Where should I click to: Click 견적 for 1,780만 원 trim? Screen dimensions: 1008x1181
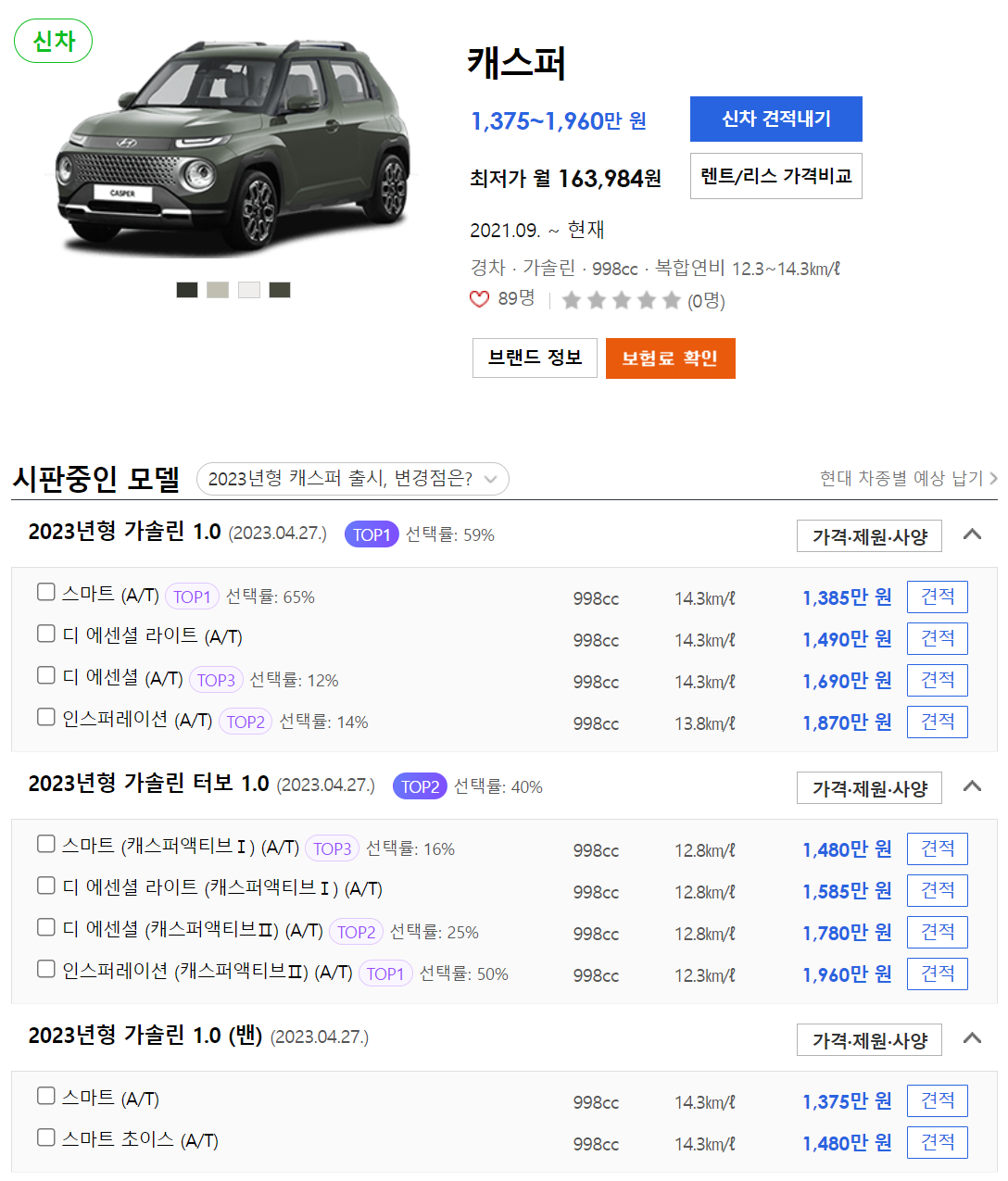pyautogui.click(x=938, y=932)
